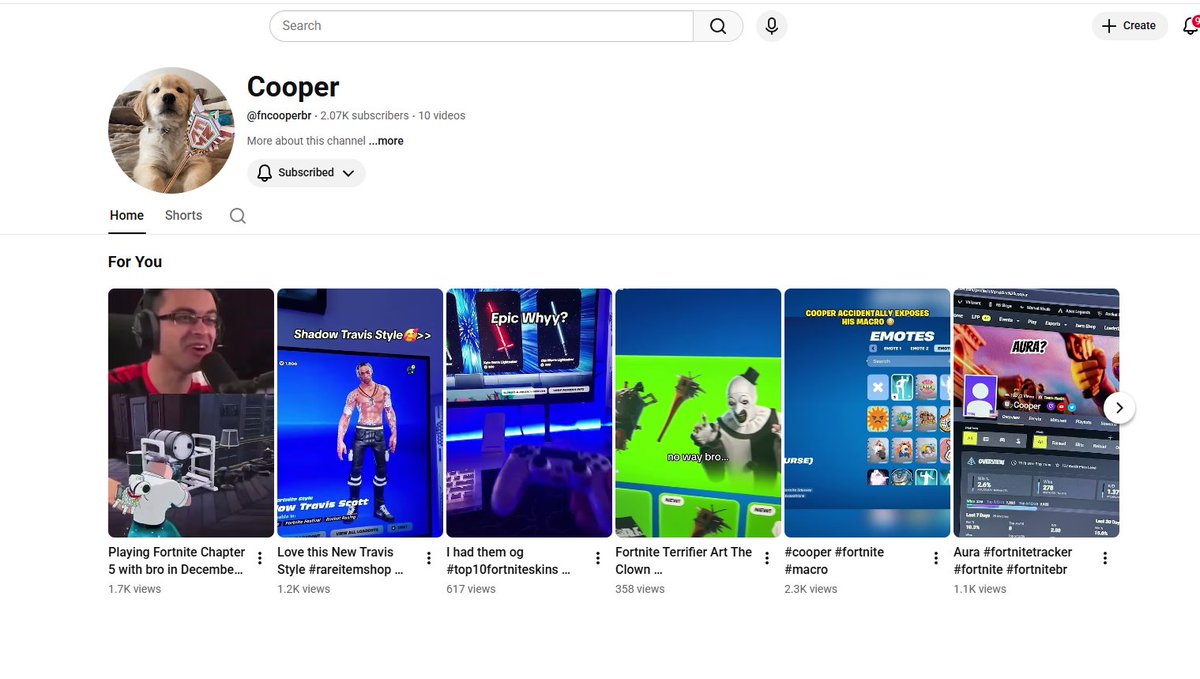
Task: Click the 1.7K views label
Action: pos(135,589)
